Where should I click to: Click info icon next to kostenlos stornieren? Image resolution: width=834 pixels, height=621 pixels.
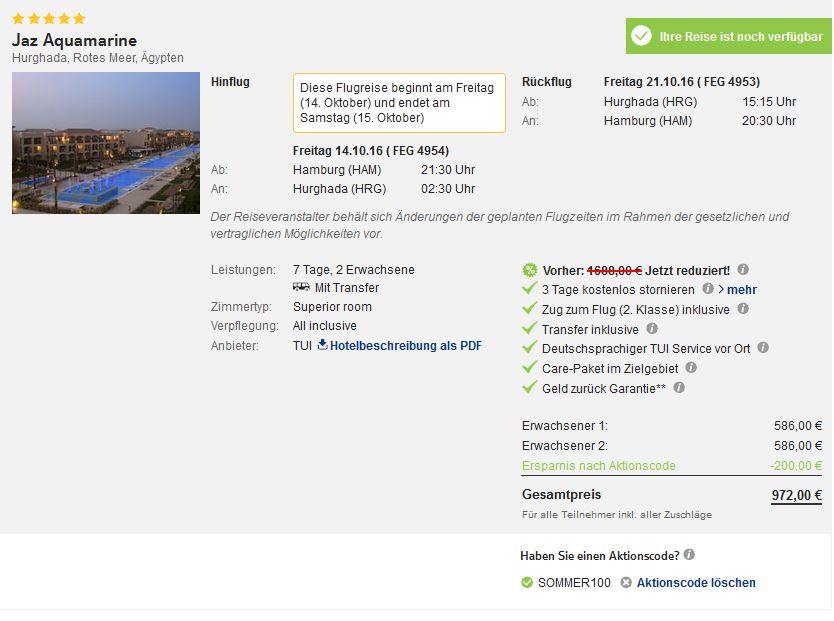click(x=707, y=289)
